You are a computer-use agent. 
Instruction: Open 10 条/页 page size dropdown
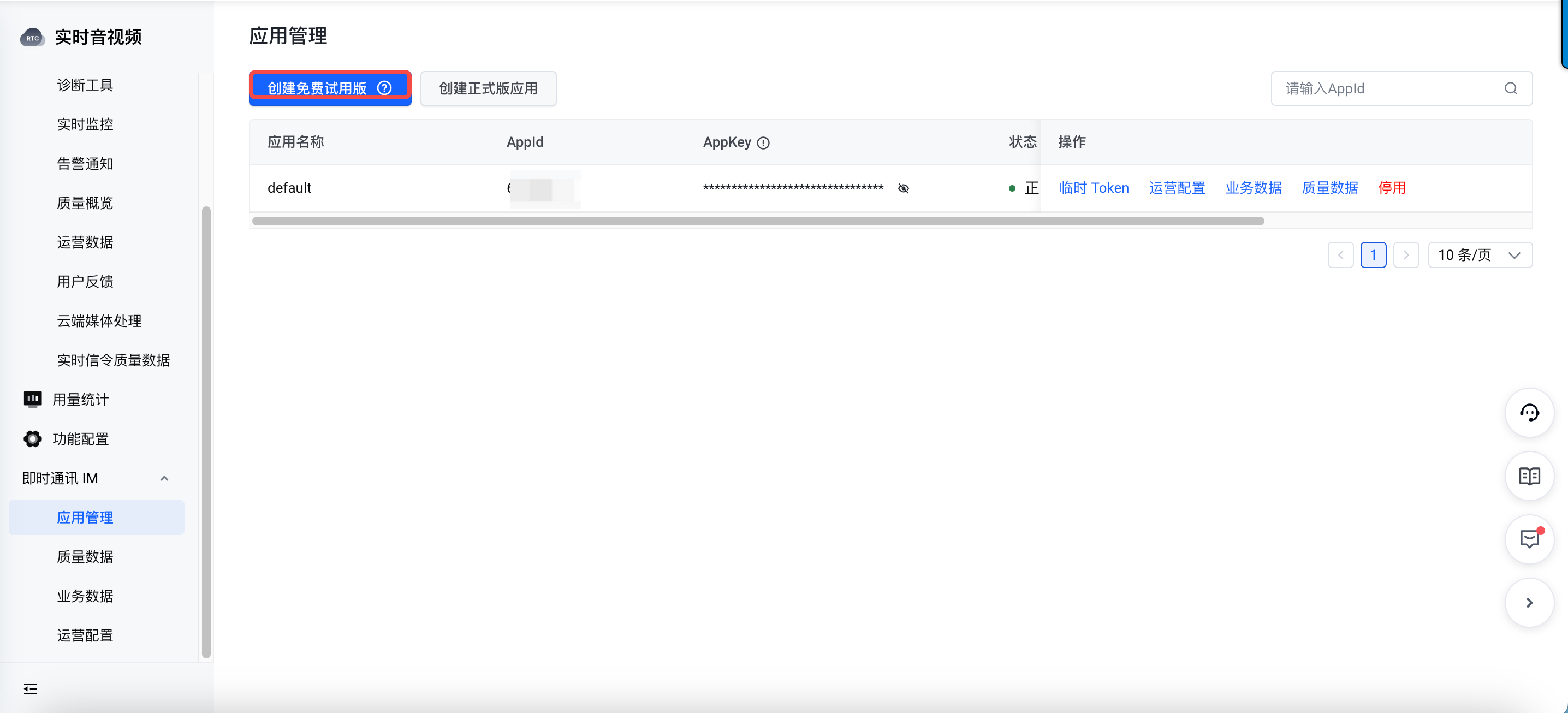pyautogui.click(x=1480, y=255)
